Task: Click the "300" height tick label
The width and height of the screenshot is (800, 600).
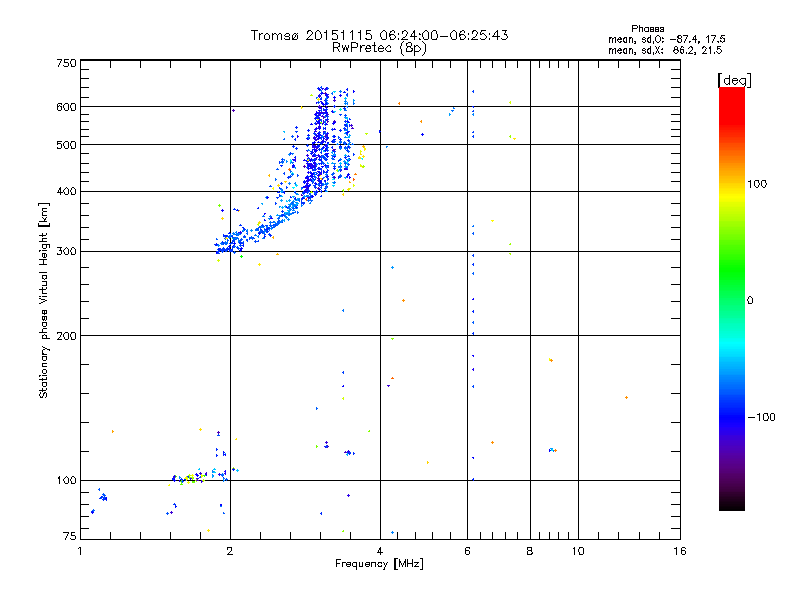Action: (x=66, y=252)
